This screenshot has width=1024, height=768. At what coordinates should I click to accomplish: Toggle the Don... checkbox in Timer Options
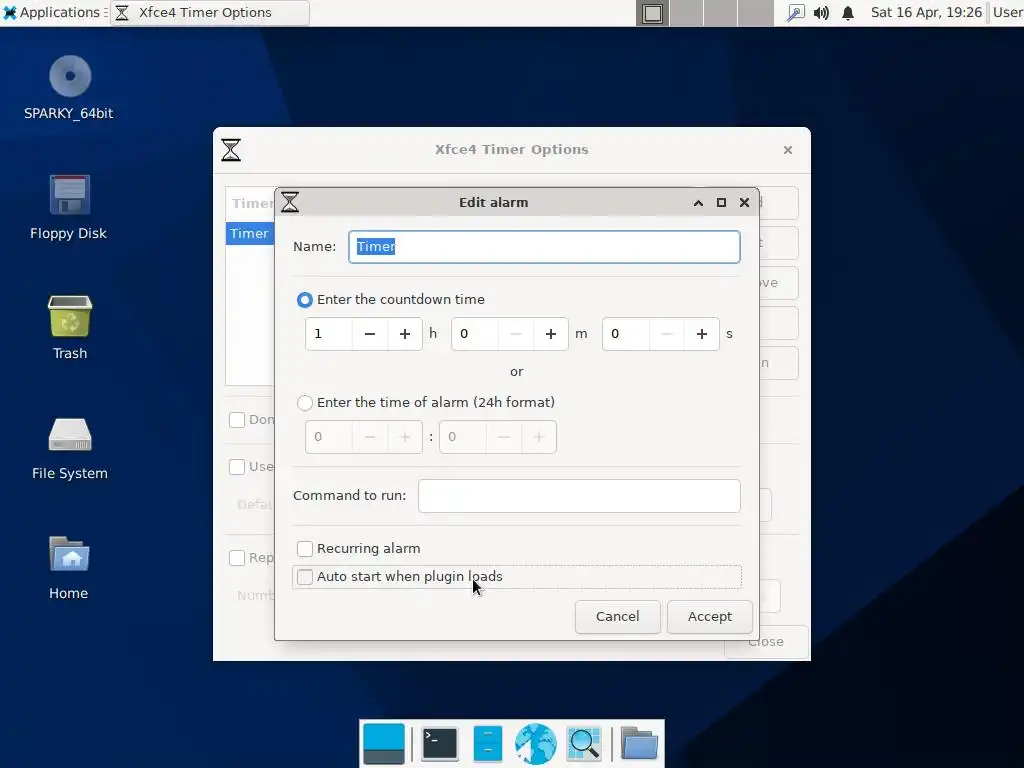[x=237, y=419]
